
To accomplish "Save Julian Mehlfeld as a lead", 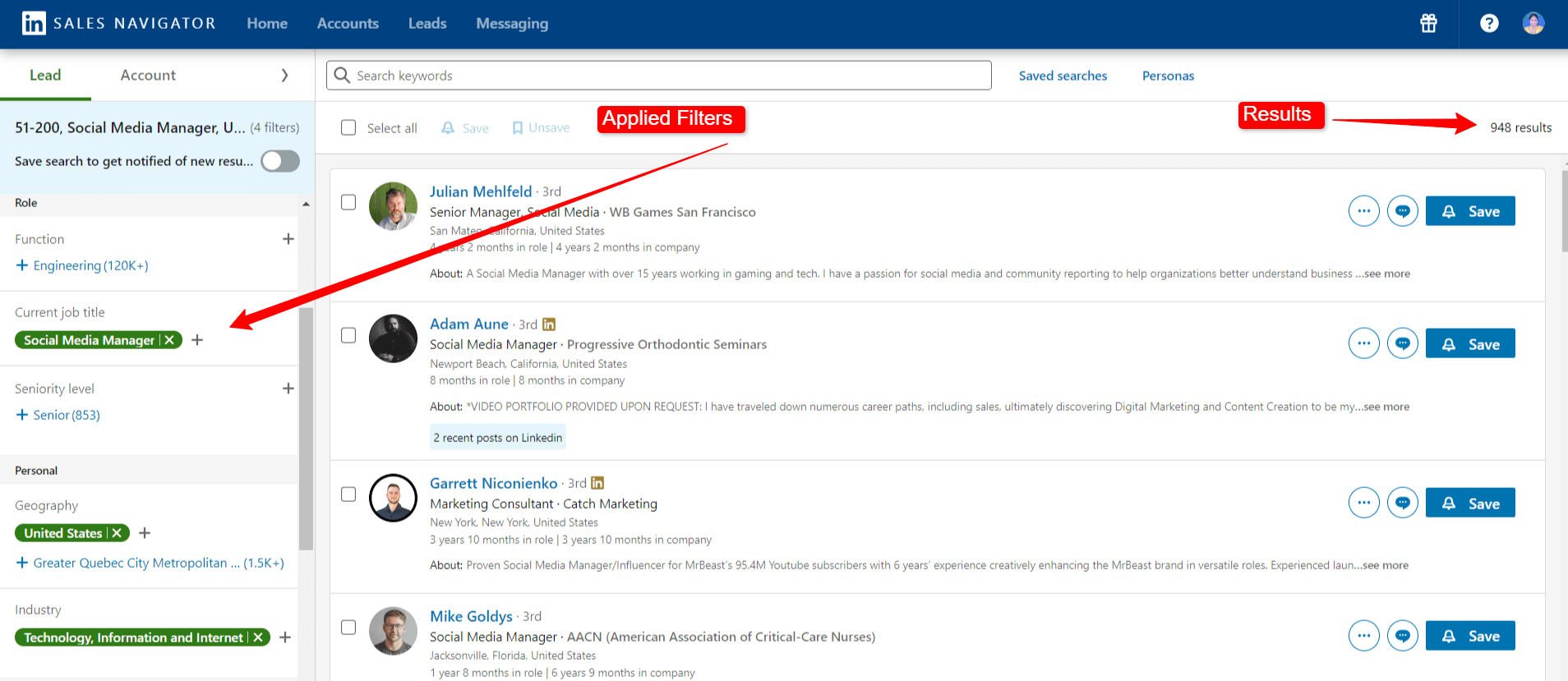I will [1469, 211].
